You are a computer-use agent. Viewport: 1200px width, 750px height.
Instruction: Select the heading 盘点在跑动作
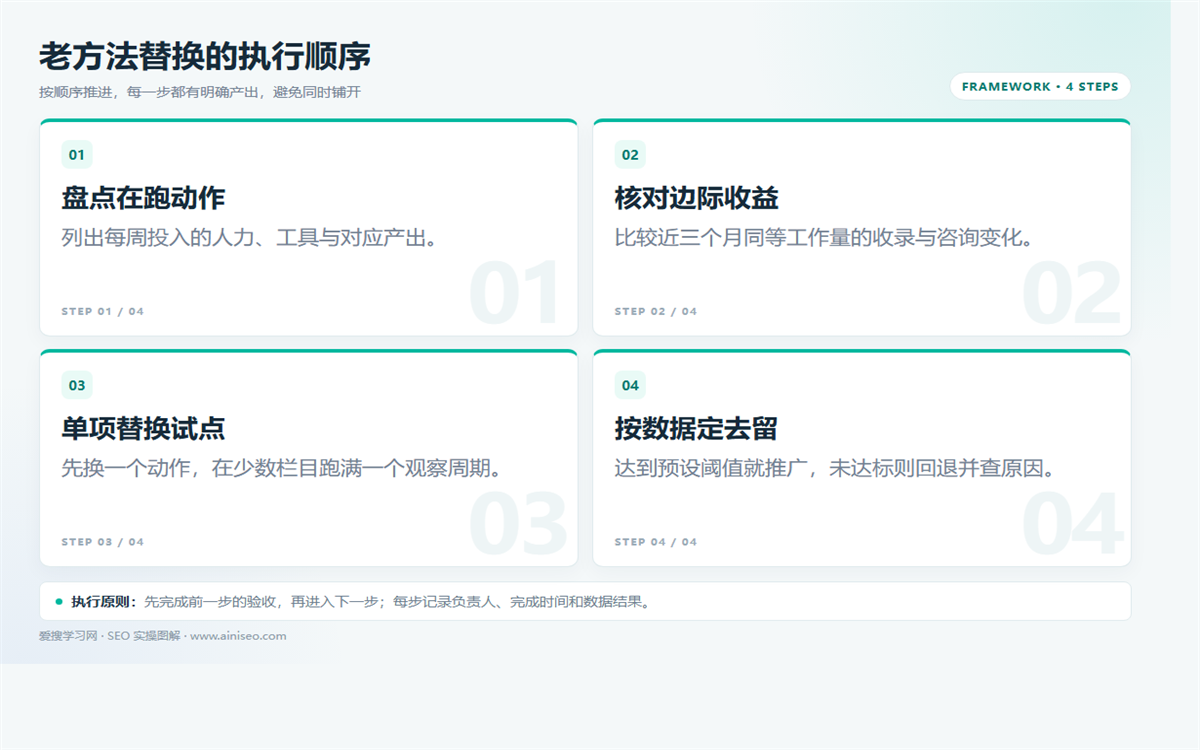tap(143, 198)
